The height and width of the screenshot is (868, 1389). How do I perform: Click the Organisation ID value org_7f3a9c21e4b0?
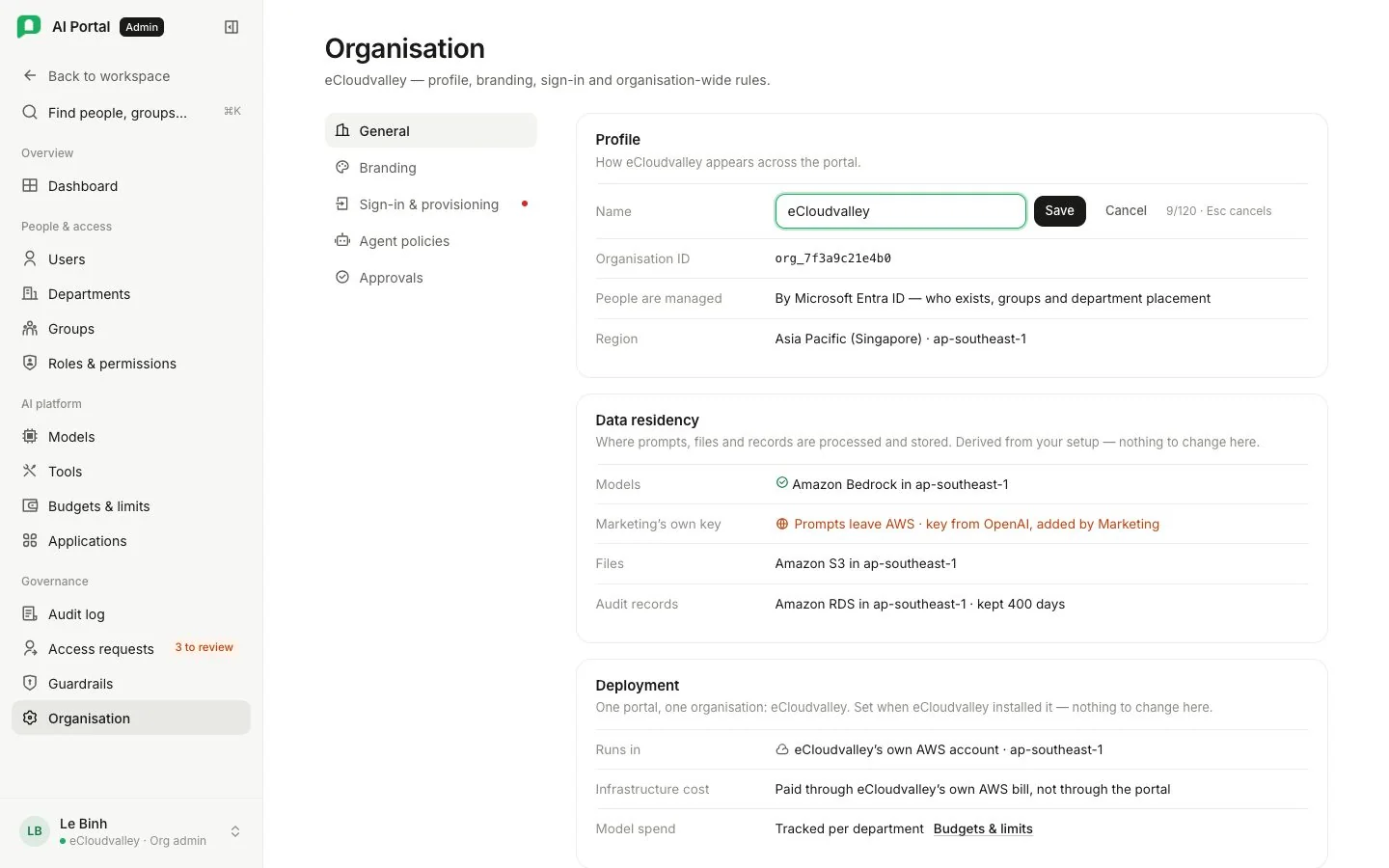tap(833, 258)
